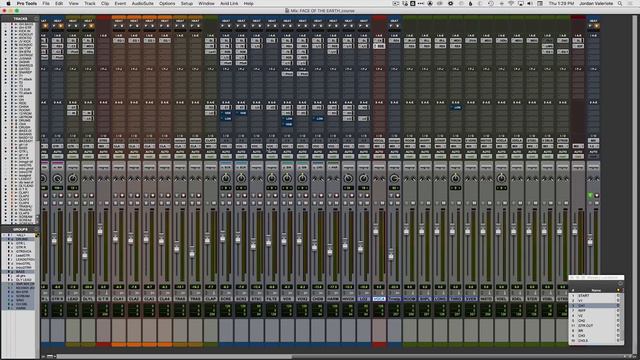Click blue LOW send on right-side strip
Screen dimensions: 640x360
[456, 107]
